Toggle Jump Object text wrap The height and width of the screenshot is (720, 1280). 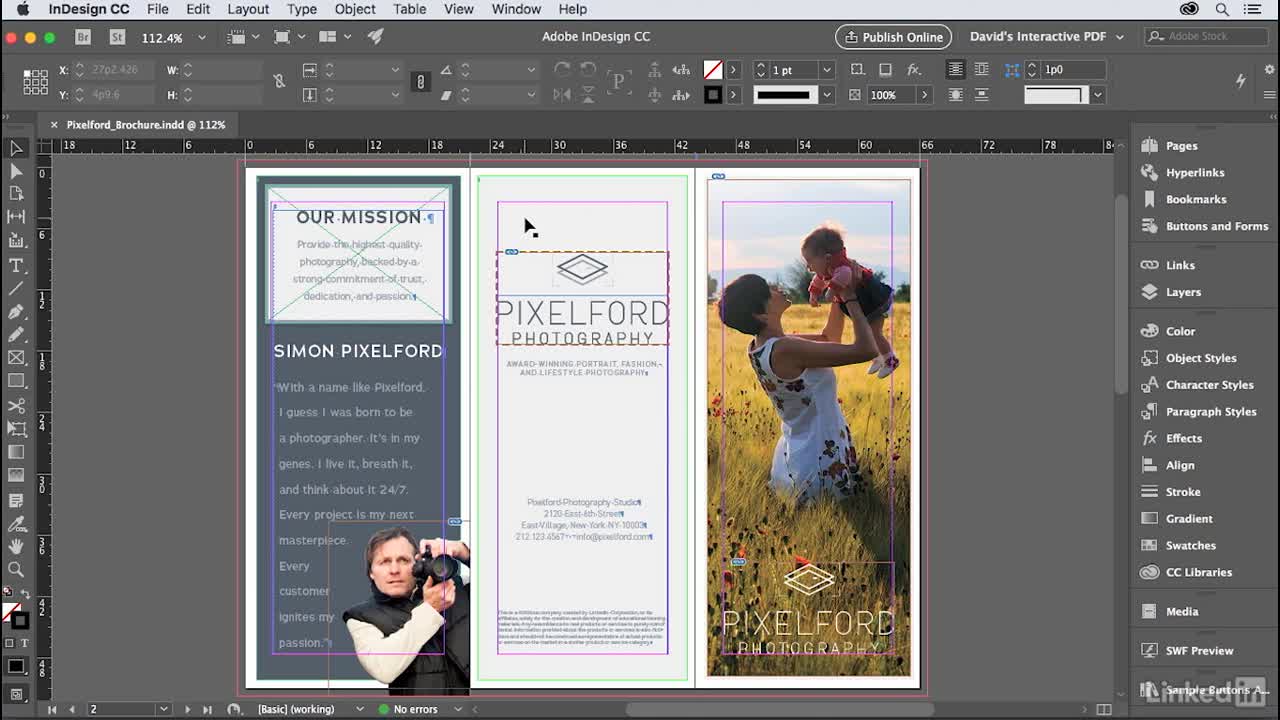tap(982, 95)
